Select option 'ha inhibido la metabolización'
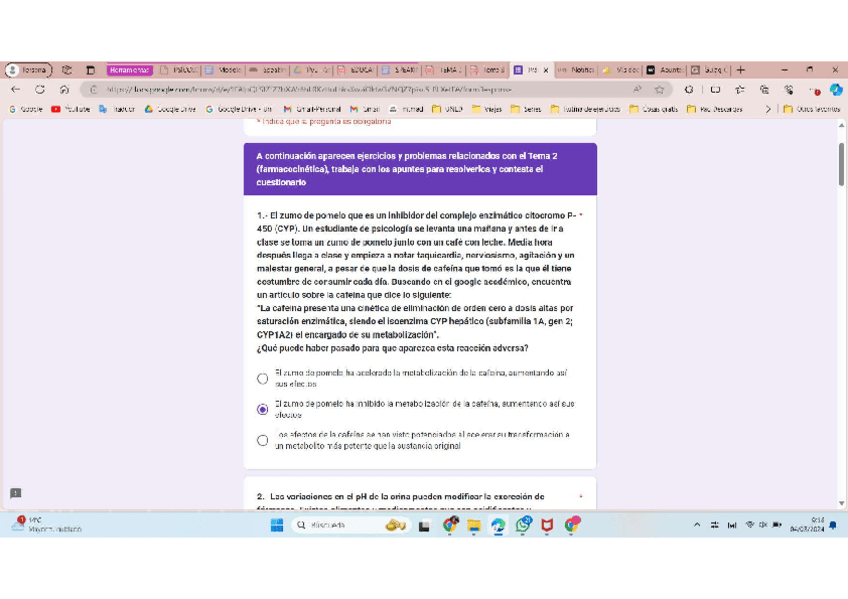This screenshot has width=848, height=599. point(262,409)
